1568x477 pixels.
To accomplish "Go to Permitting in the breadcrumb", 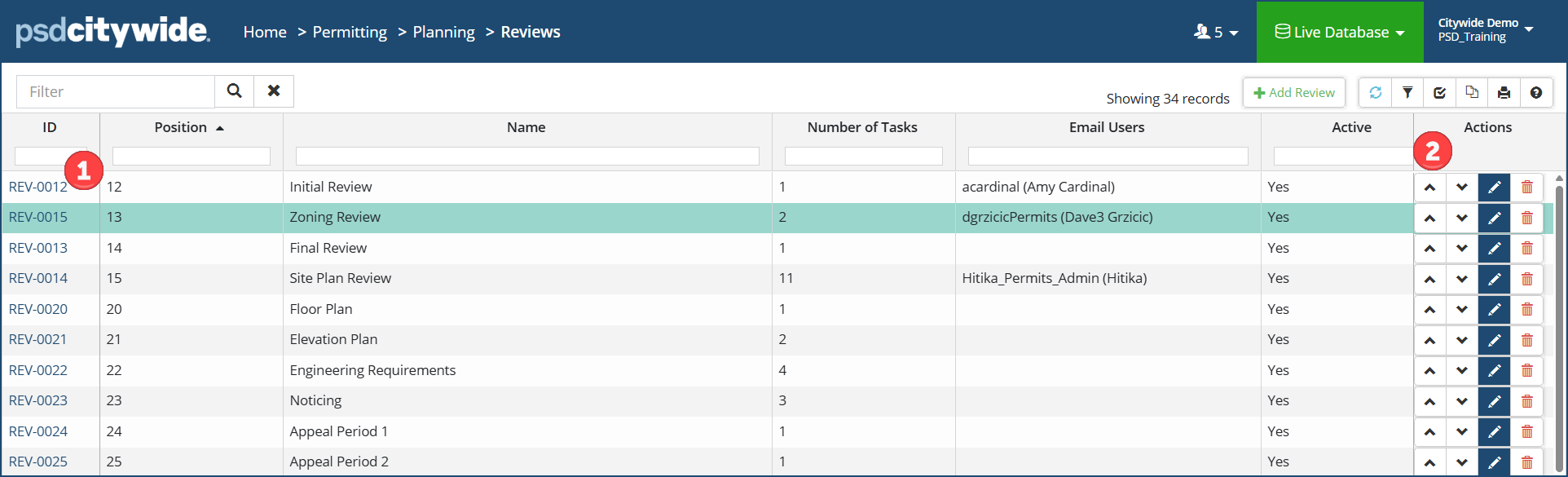I will (350, 32).
